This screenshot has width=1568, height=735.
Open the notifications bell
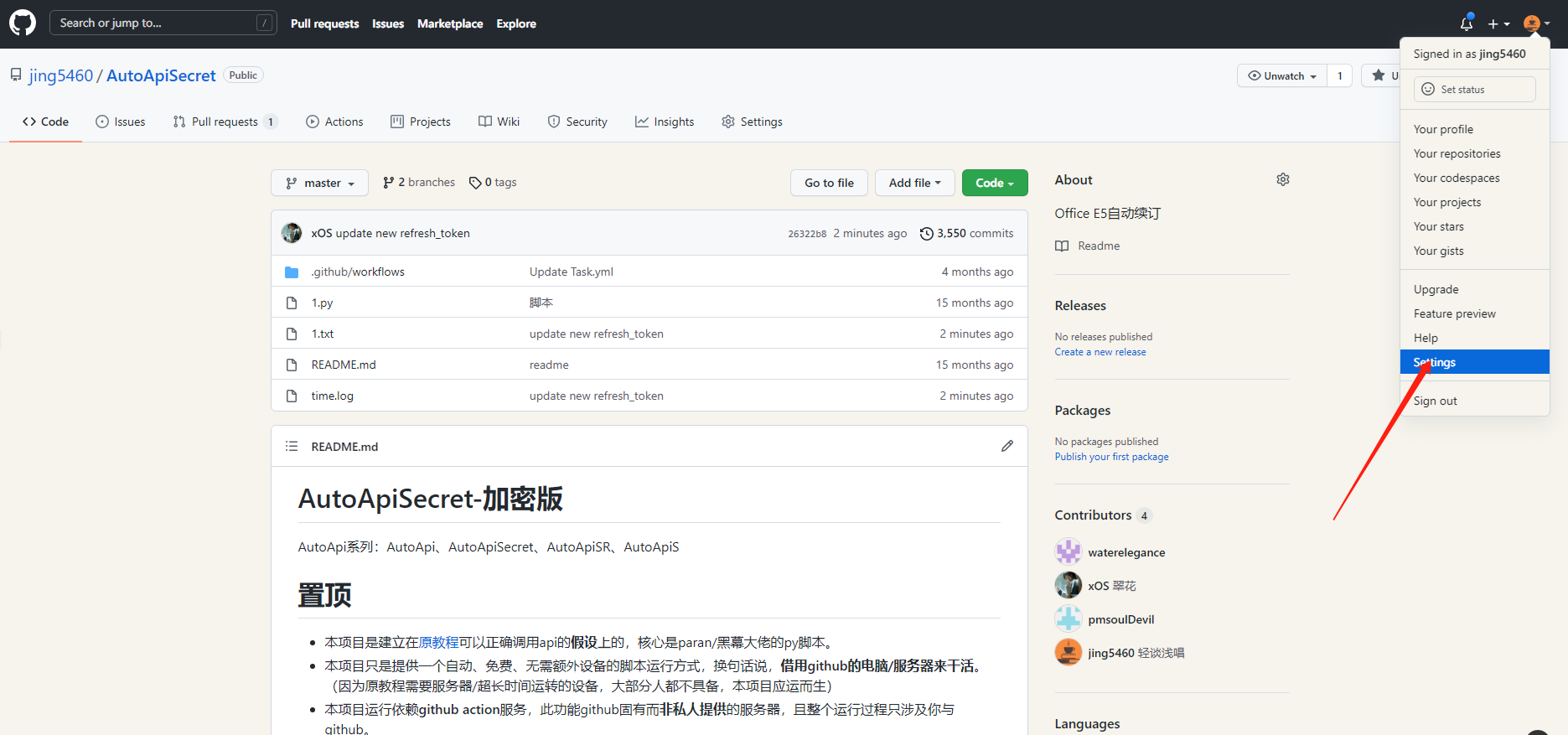point(1467,23)
